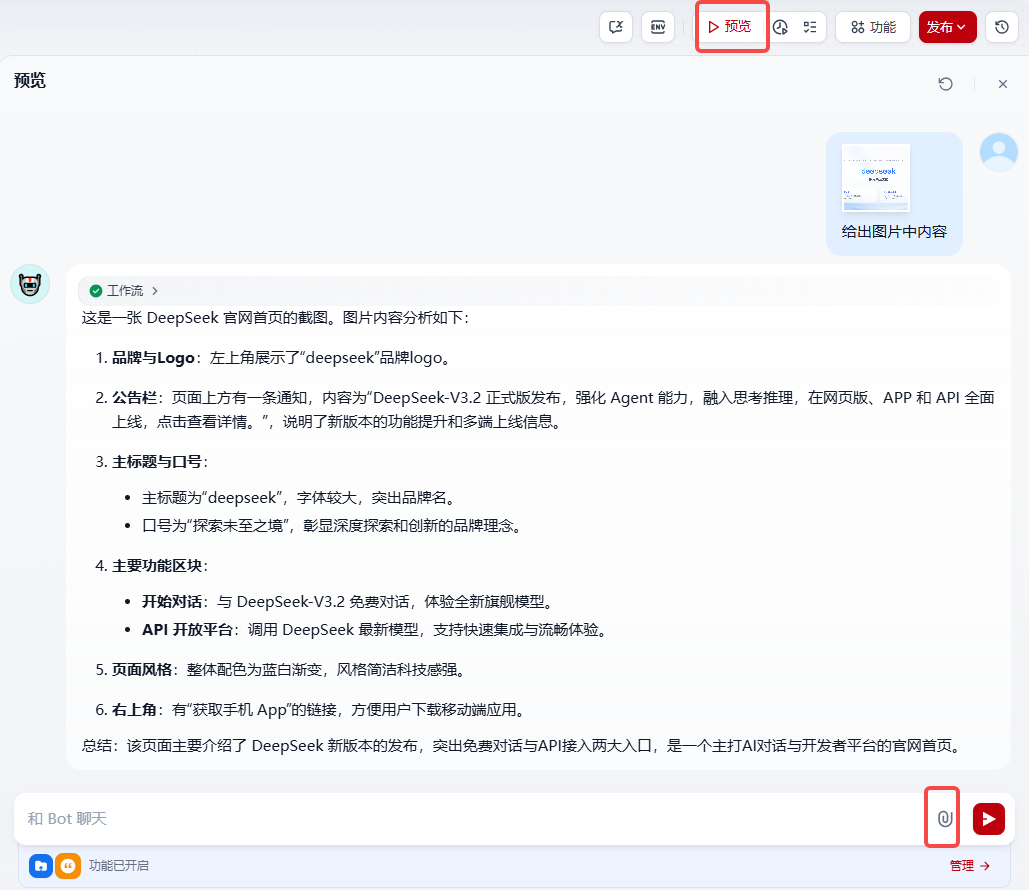1029x890 pixels.
Task: Click the orange quote feature icon
Action: coord(68,866)
